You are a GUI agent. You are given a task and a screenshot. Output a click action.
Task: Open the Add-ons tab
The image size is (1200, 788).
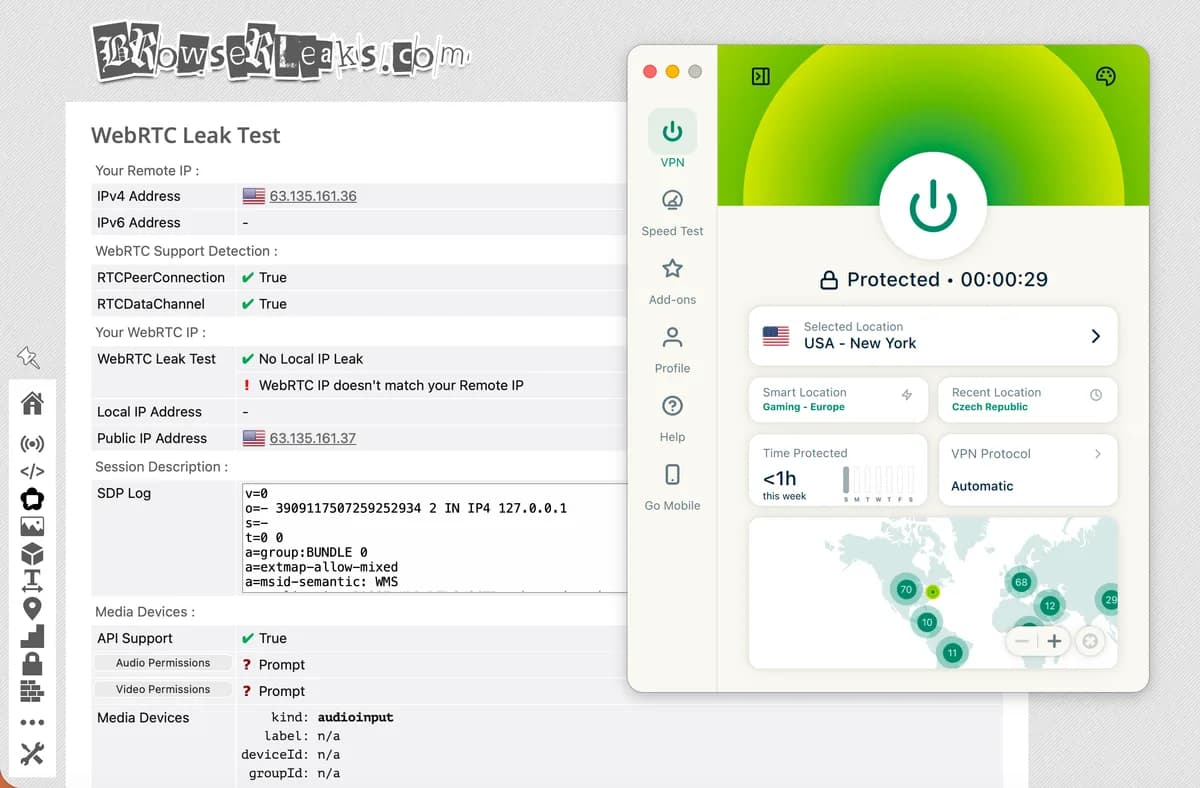click(x=672, y=281)
